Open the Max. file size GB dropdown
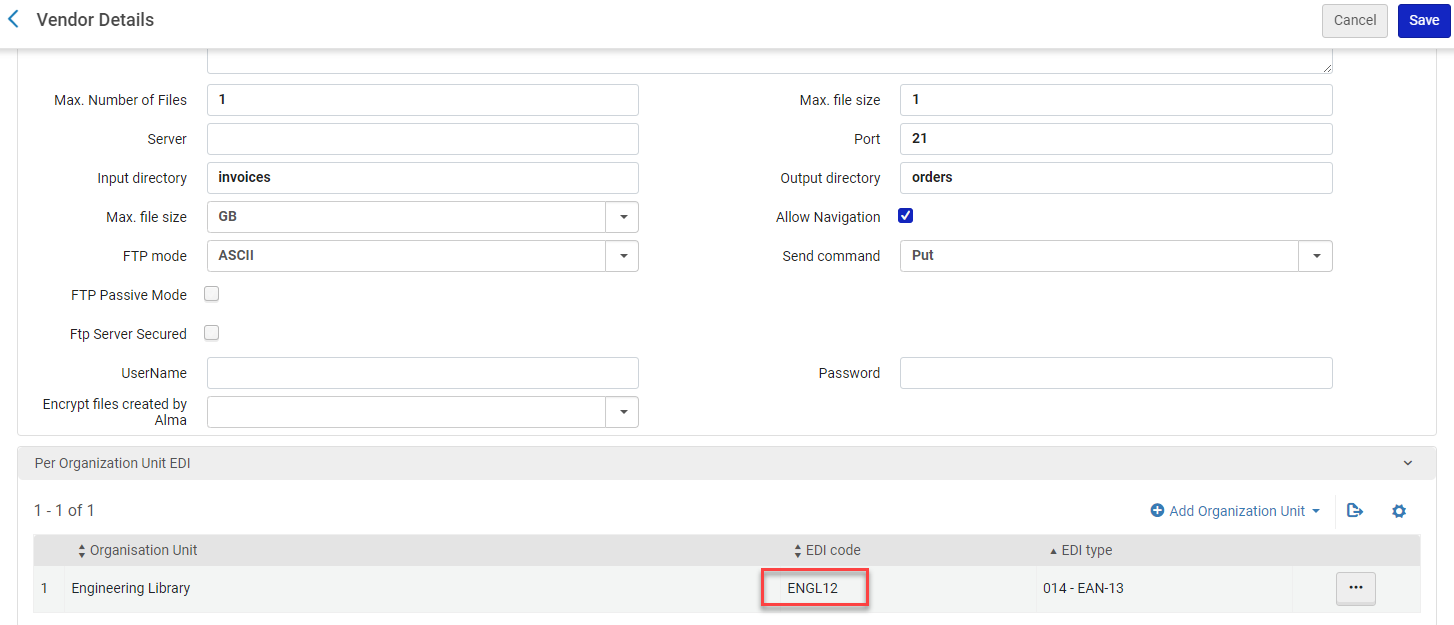The height and width of the screenshot is (625, 1454). 422,217
